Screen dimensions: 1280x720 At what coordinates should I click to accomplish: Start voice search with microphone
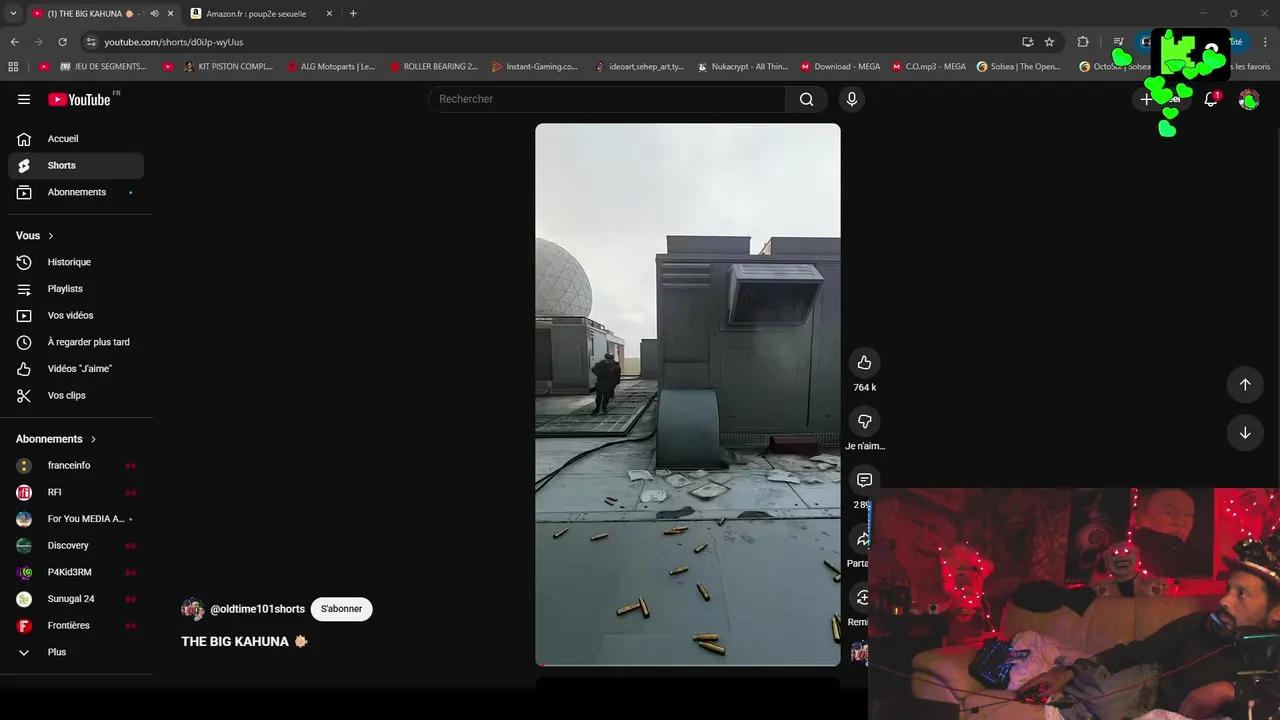(852, 99)
